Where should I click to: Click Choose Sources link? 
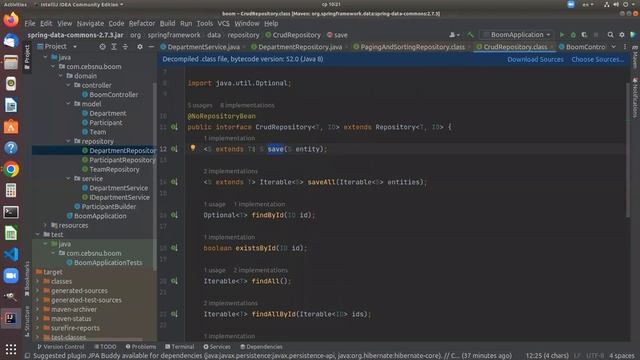[x=598, y=59]
